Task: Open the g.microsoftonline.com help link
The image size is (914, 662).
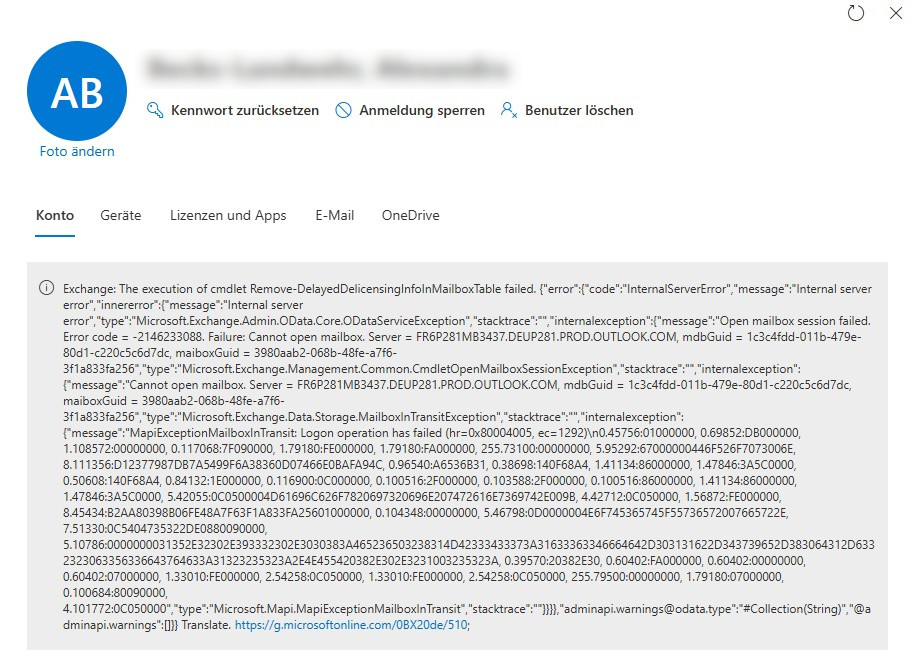Action: [x=351, y=625]
